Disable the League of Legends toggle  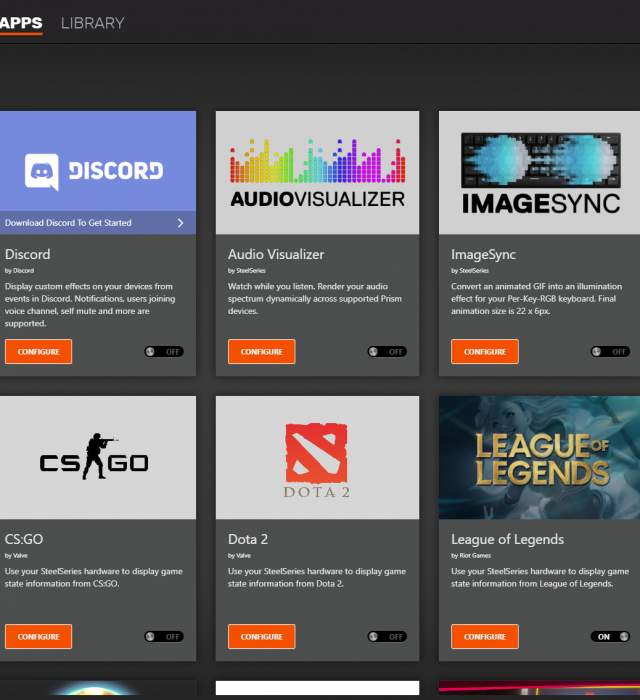[610, 636]
